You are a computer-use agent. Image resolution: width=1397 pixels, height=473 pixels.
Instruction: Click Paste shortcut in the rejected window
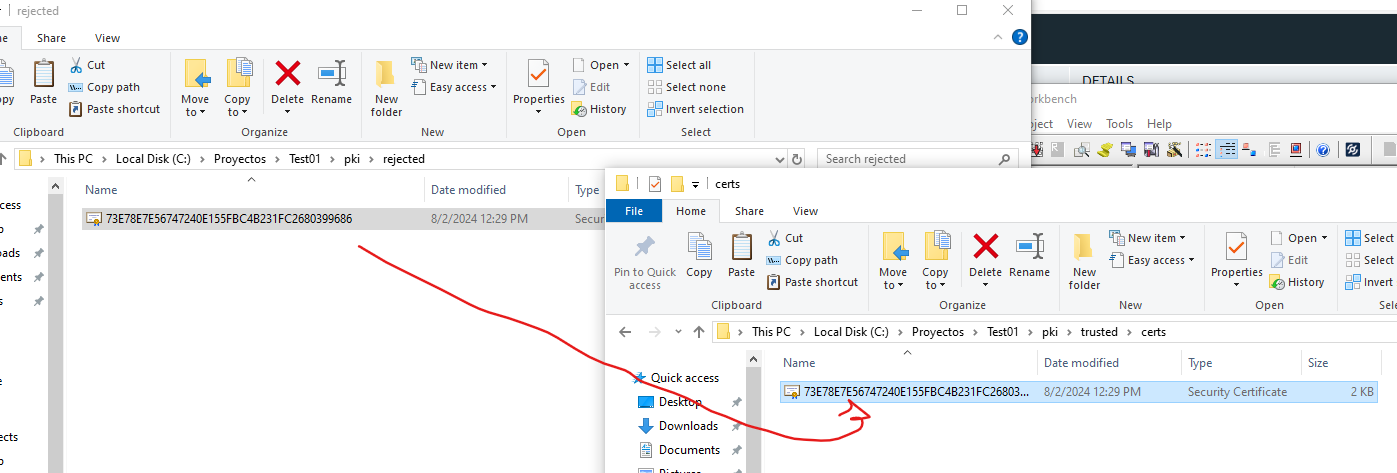[114, 109]
